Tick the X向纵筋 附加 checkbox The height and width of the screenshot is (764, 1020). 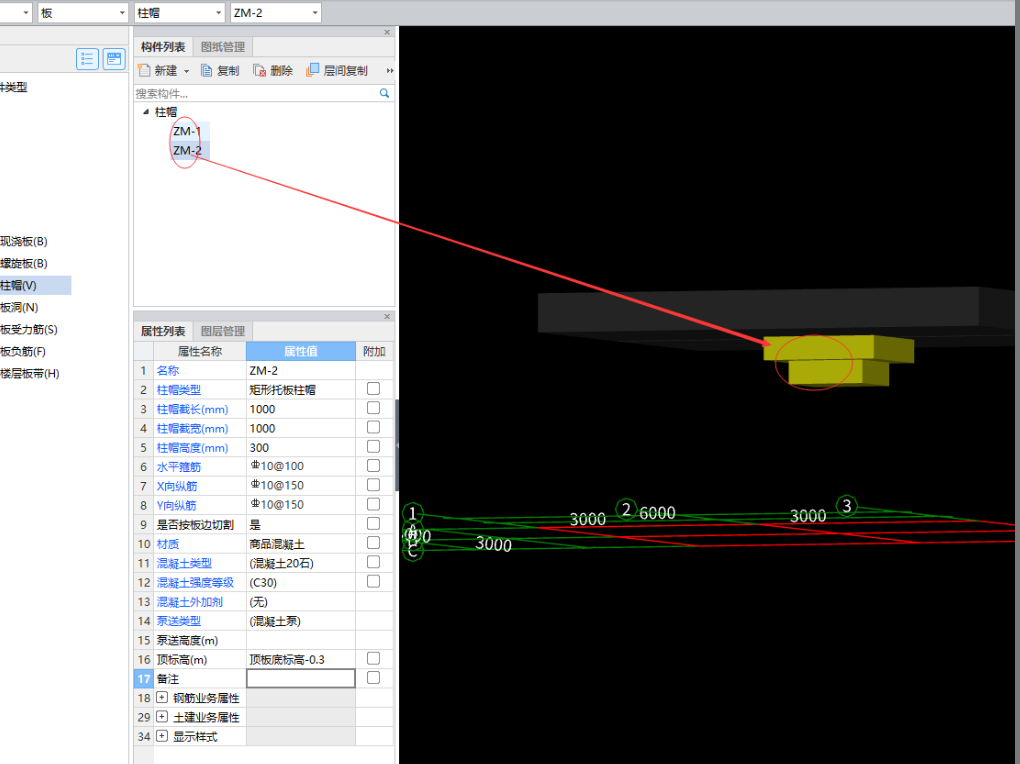tap(373, 485)
